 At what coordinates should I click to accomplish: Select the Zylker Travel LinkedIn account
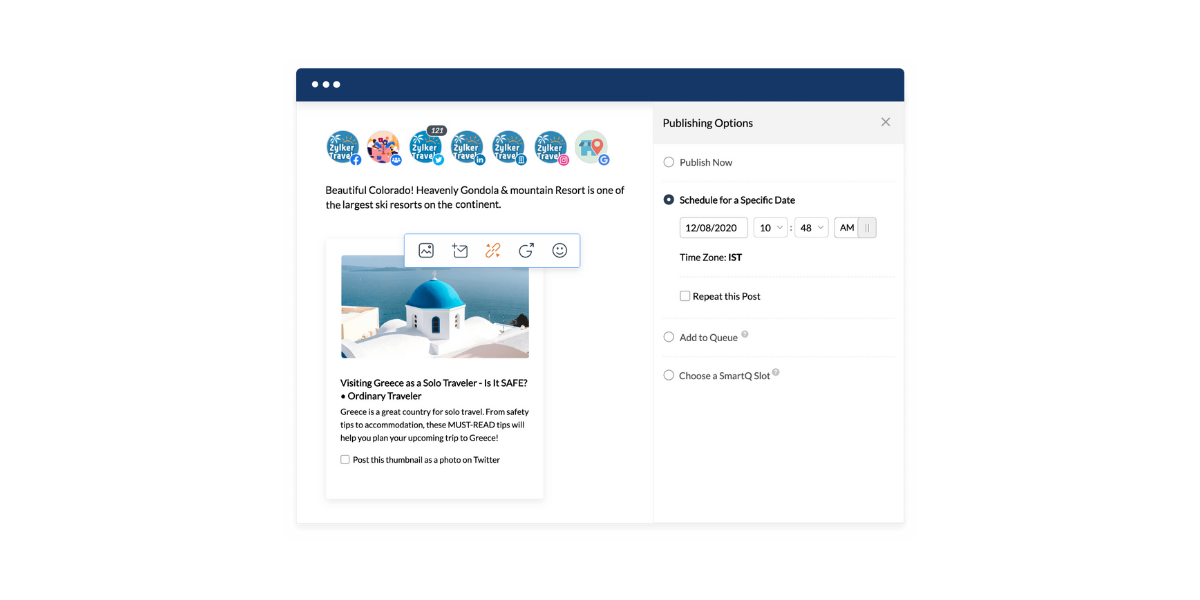(468, 148)
